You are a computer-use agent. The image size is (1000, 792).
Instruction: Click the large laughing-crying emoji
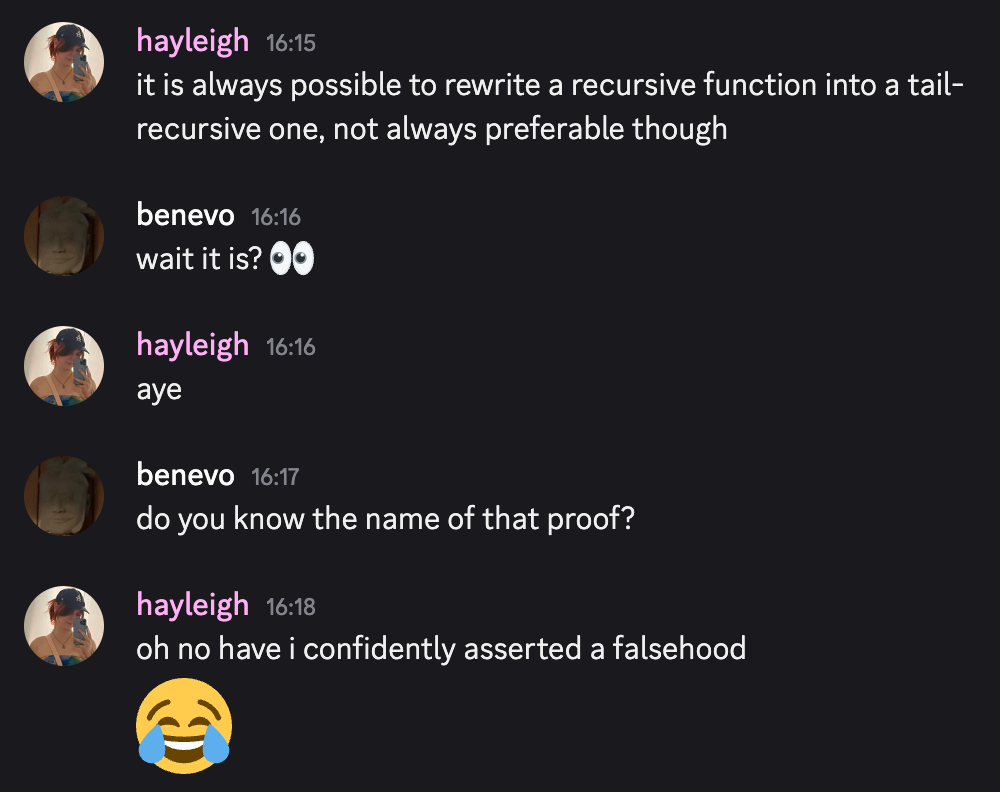click(x=184, y=726)
